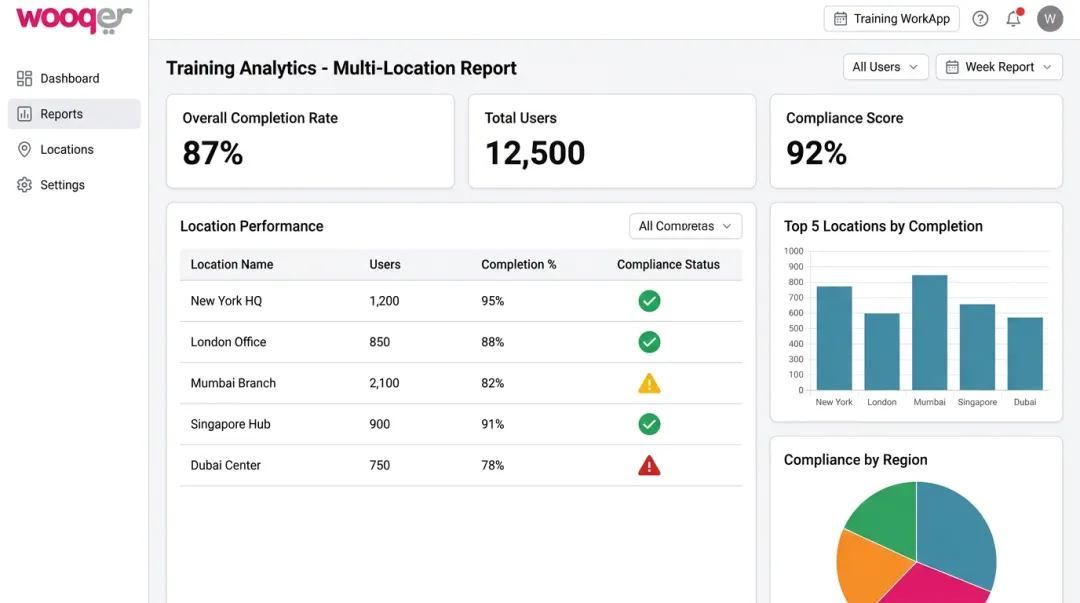This screenshot has height=603, width=1080.
Task: Go to Dashboard in the sidebar
Action: 74,79
